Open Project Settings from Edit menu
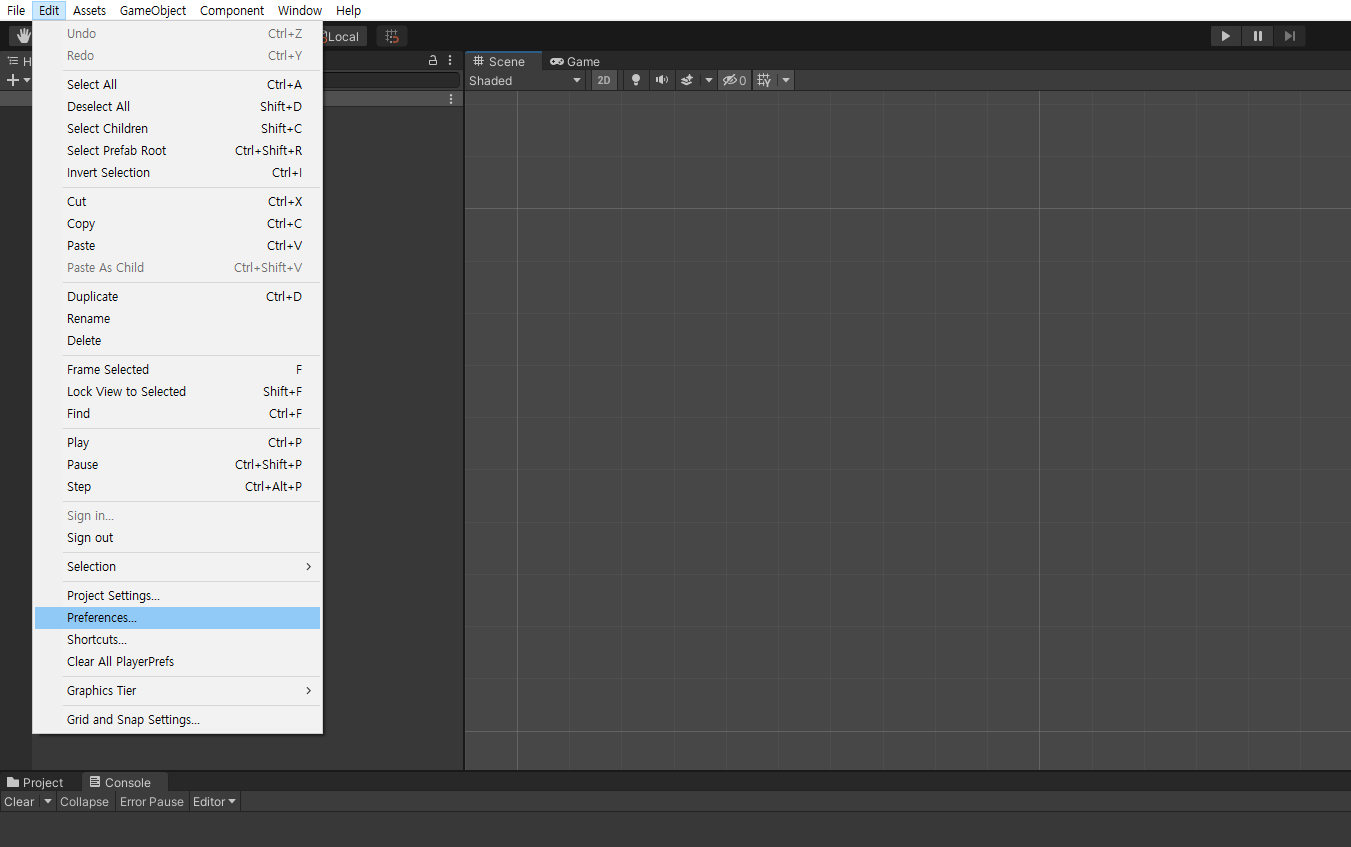 tap(177, 595)
